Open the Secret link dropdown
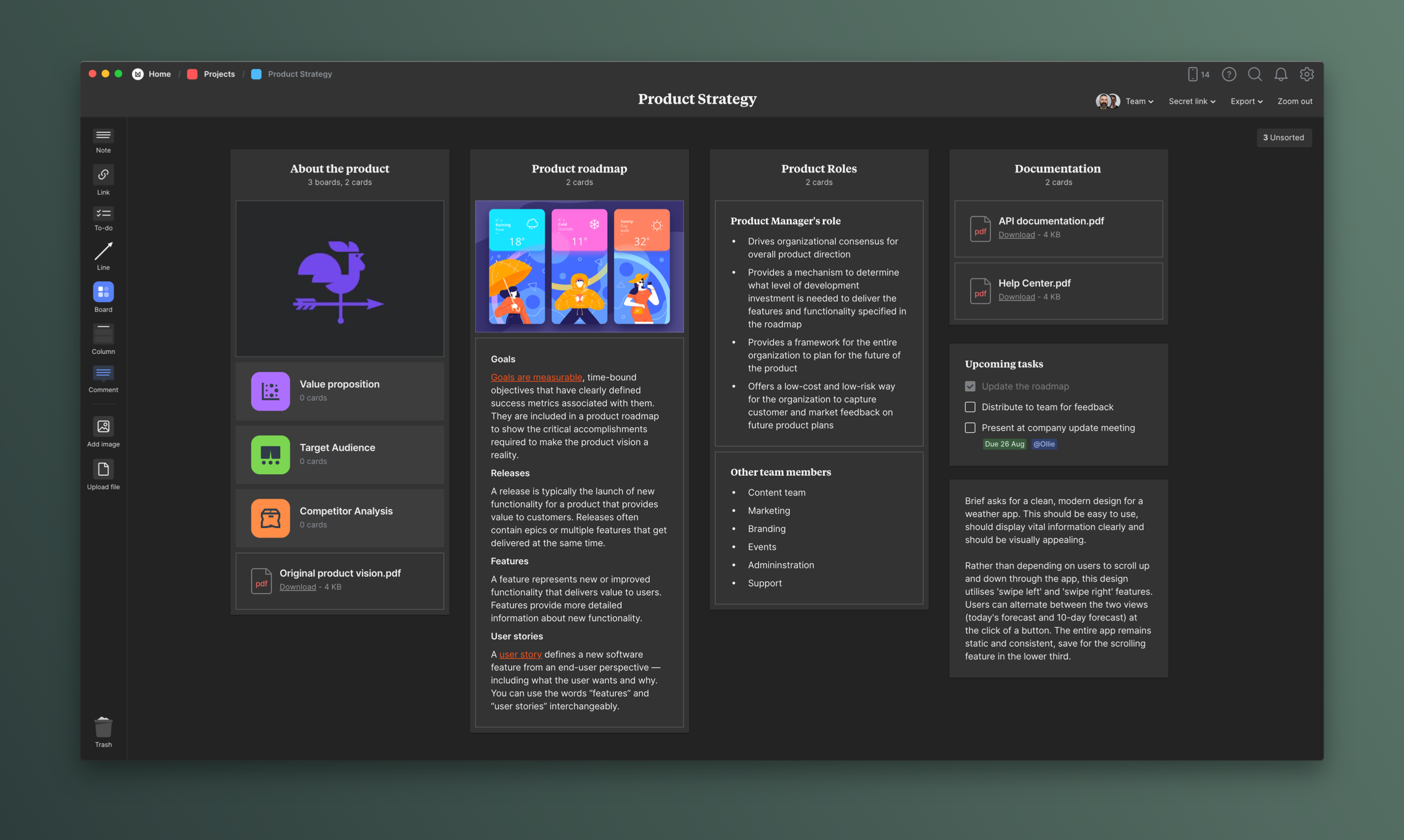1404x840 pixels. 1192,101
